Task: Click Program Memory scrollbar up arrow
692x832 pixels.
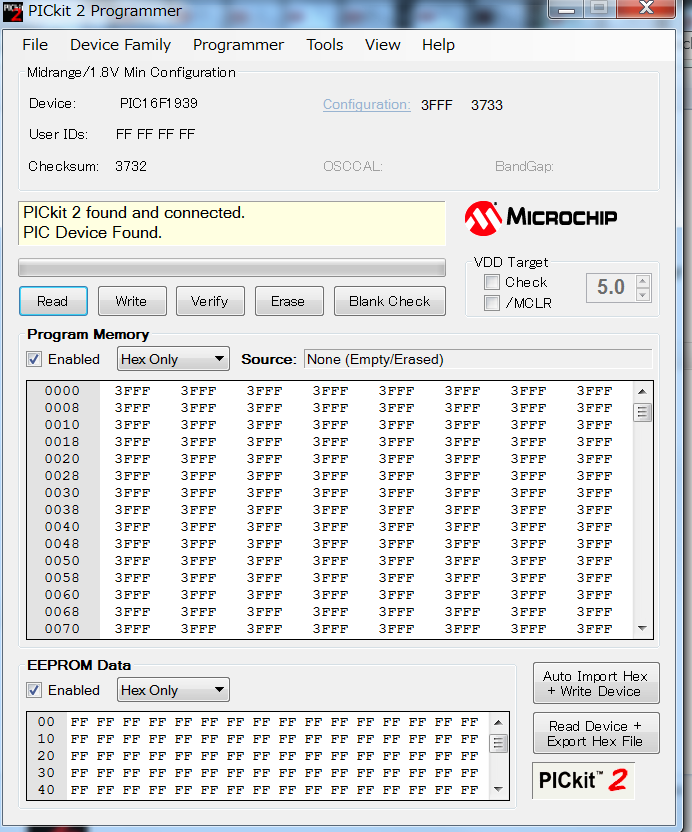Action: 642,392
